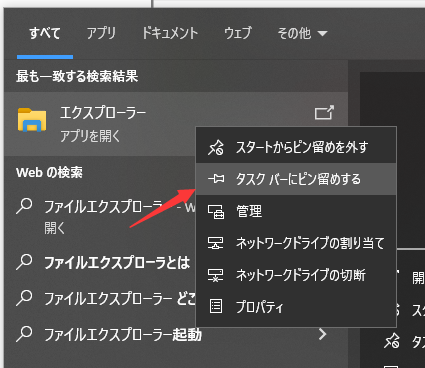Click the 最も一致する検索結果 header
Viewport: 425px width, 368px height.
77,76
